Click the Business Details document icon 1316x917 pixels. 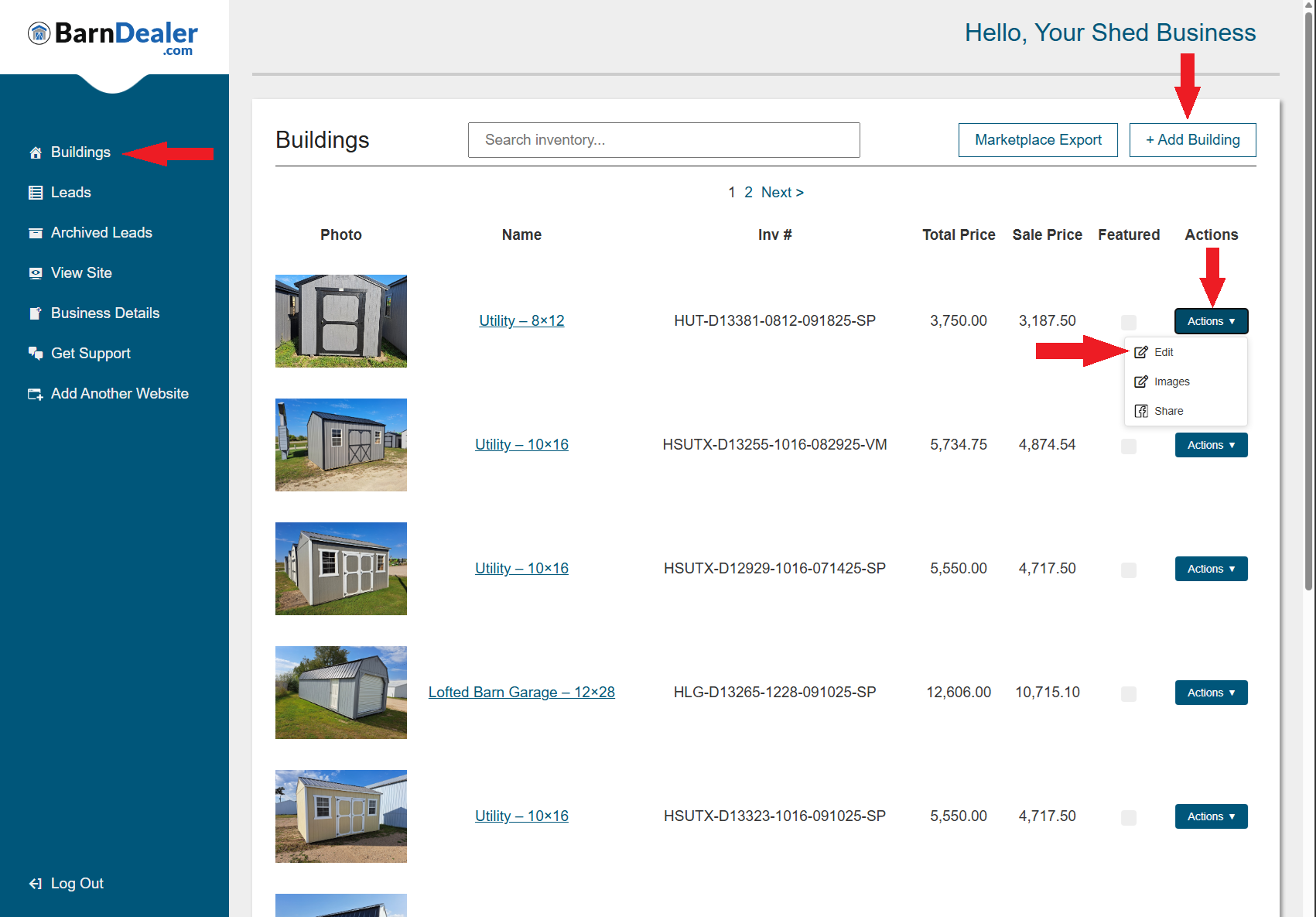(x=36, y=313)
